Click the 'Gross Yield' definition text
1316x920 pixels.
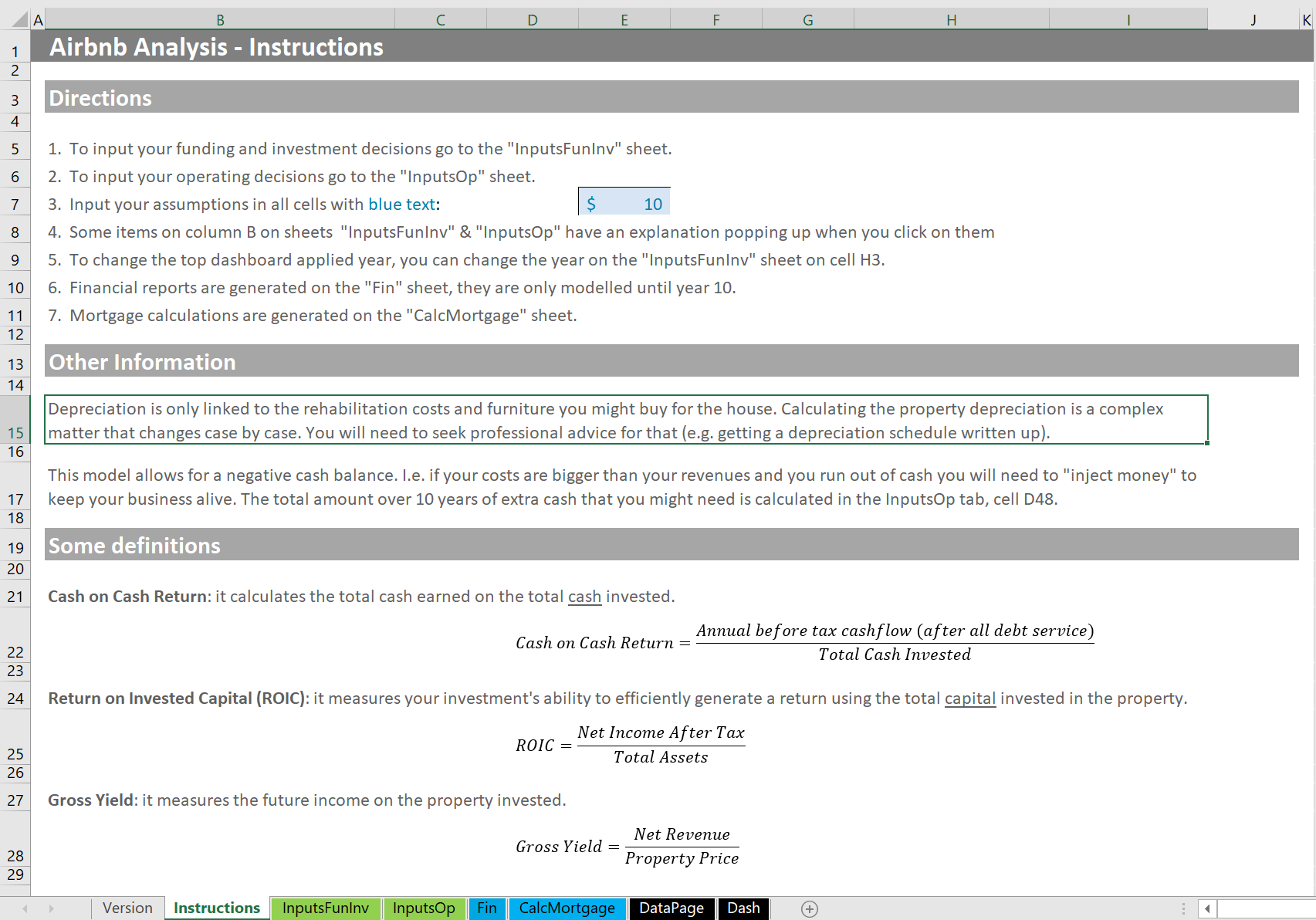pos(307,800)
